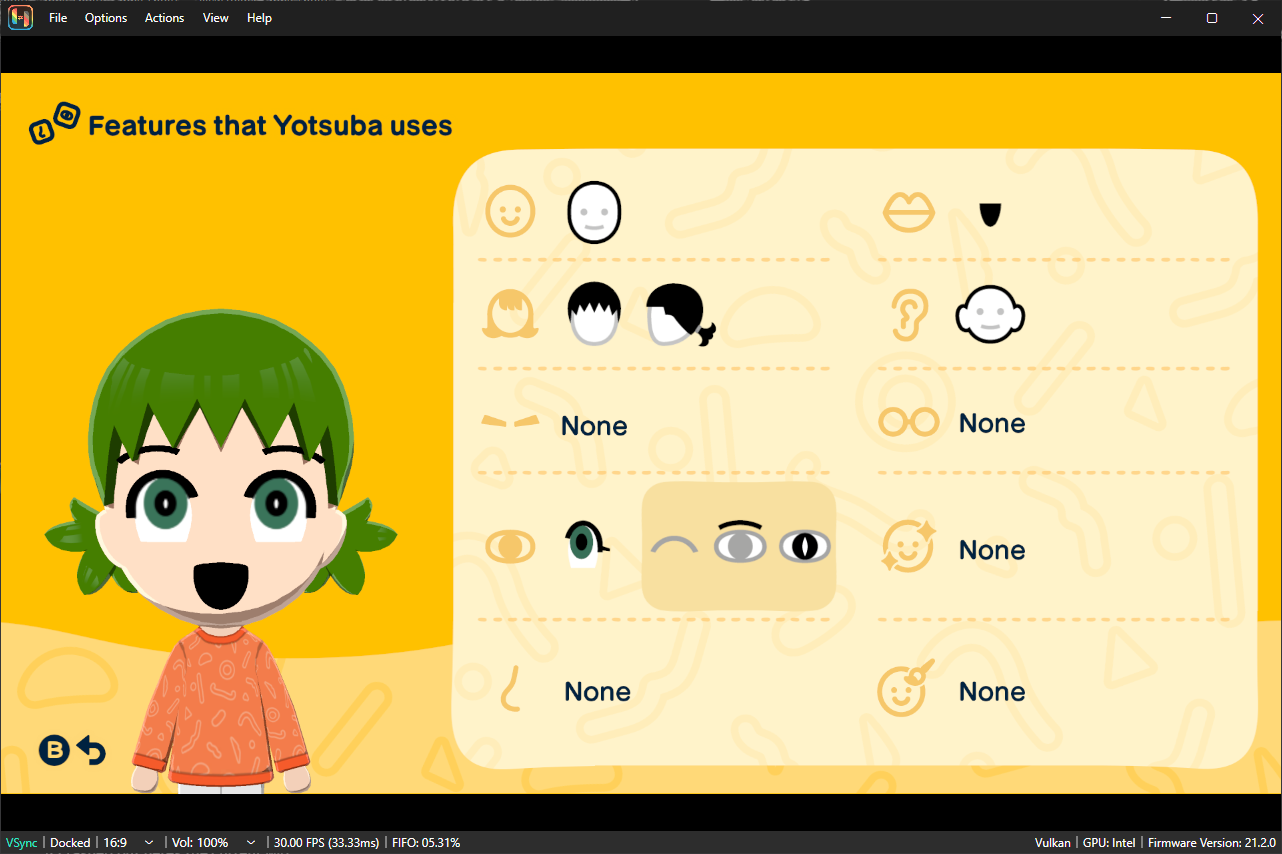
Task: Select the nose category icon
Action: [x=511, y=688]
